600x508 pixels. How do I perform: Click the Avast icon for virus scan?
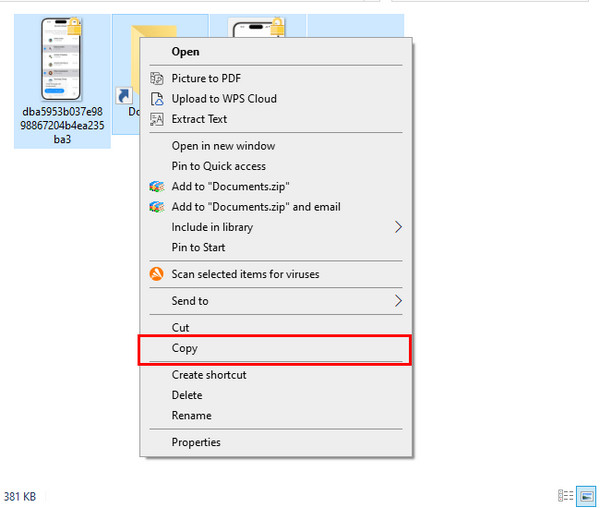point(156,274)
